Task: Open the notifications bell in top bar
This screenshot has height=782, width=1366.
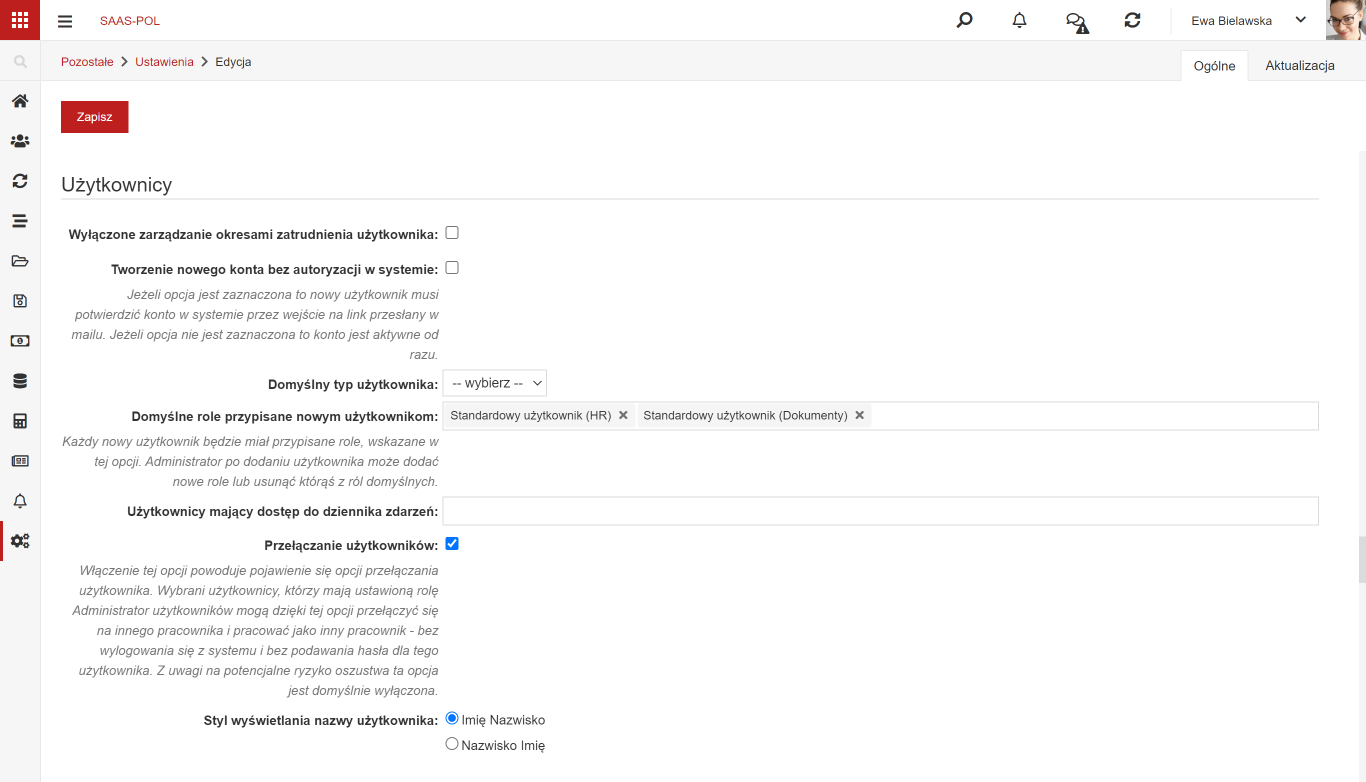Action: point(1020,20)
